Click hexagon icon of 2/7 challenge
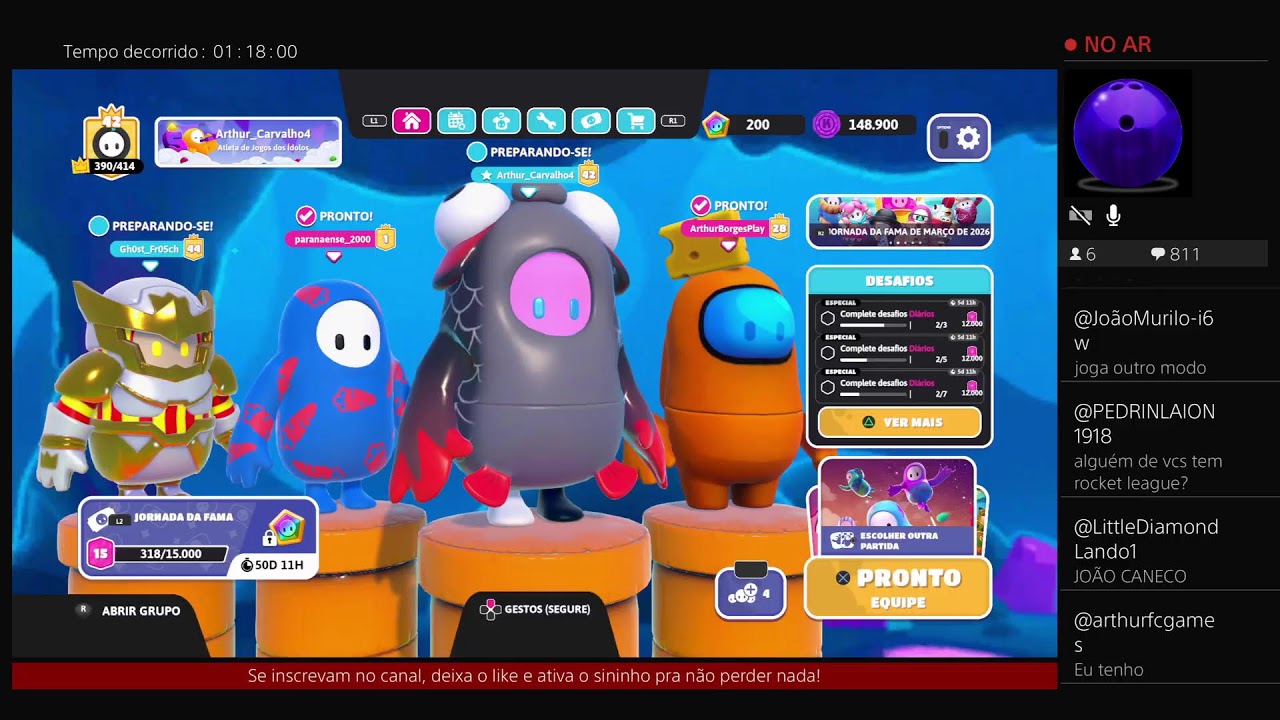Screen dimensions: 1280x720 pos(828,388)
